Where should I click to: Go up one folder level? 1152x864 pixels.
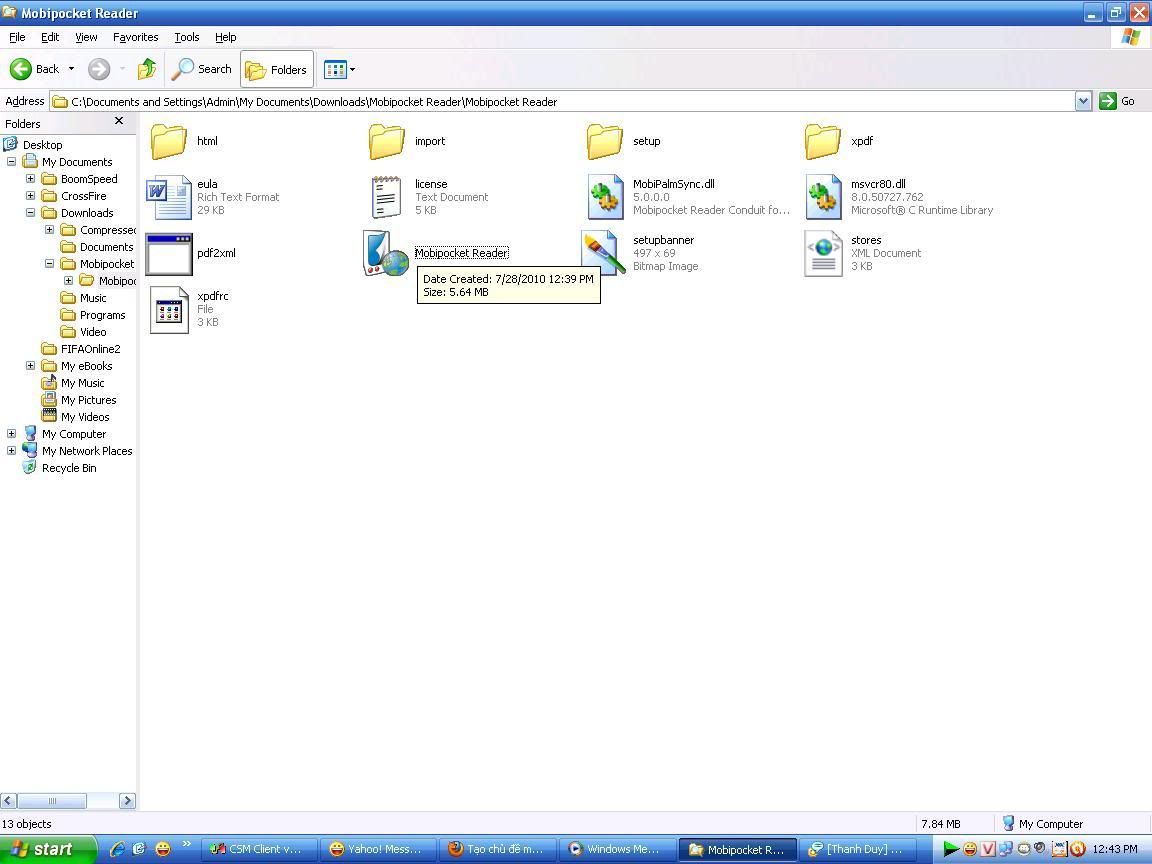(x=147, y=69)
